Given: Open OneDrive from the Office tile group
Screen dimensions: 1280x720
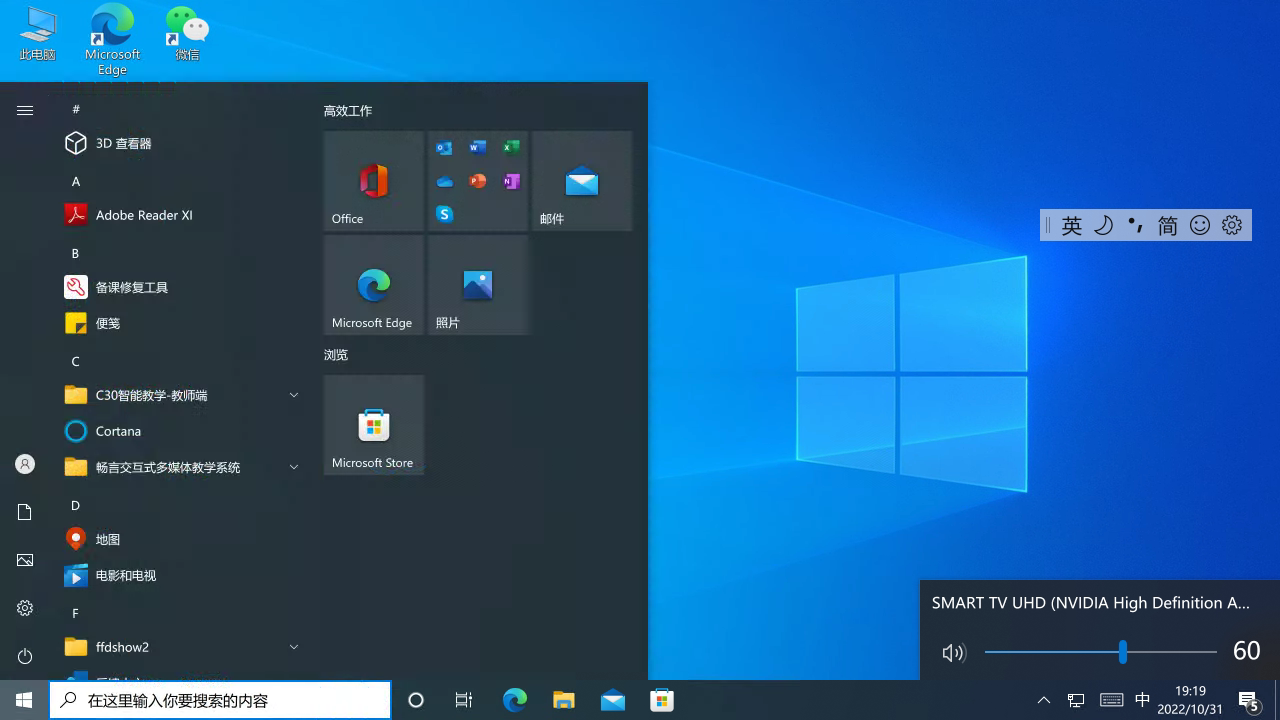Looking at the screenshot, I should tap(445, 181).
